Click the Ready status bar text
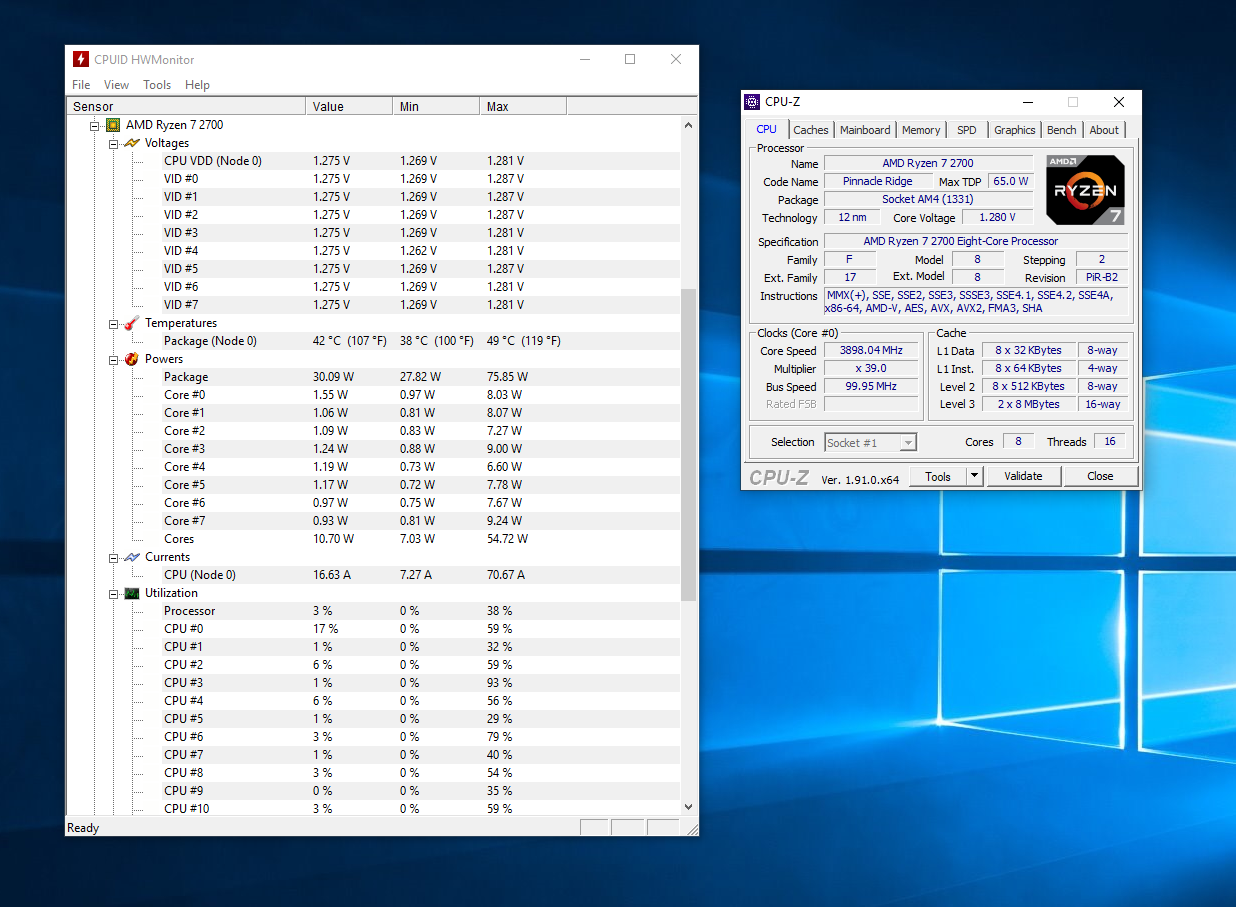1236x907 pixels. [83, 828]
